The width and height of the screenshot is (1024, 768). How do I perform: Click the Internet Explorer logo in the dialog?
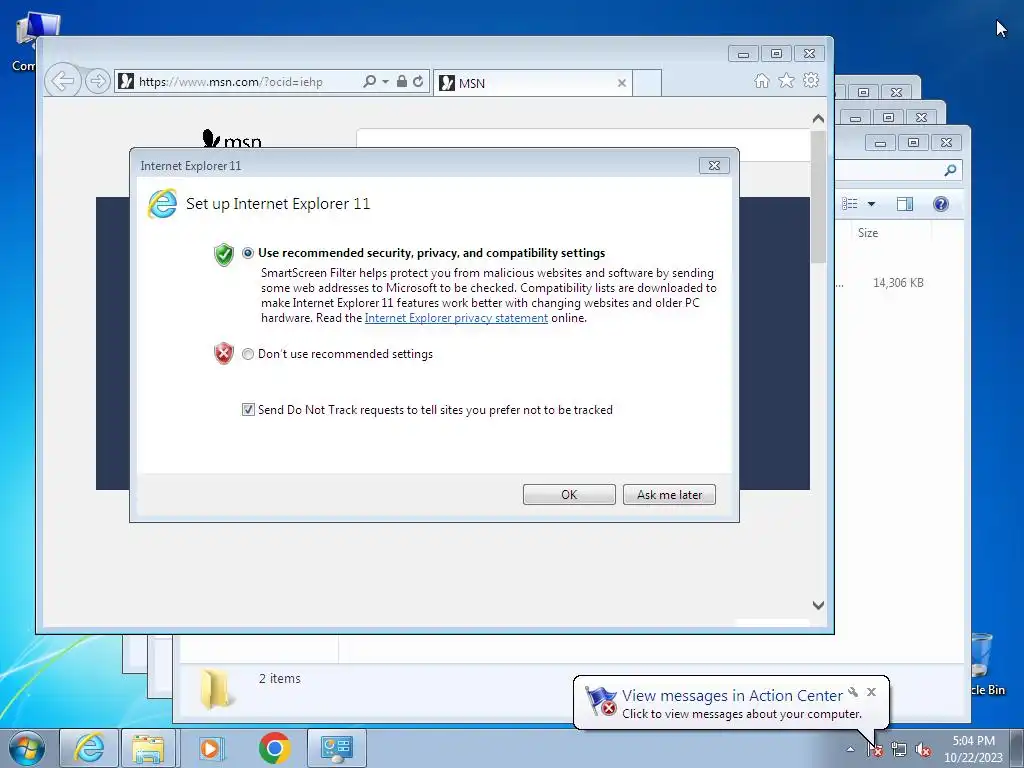point(162,204)
